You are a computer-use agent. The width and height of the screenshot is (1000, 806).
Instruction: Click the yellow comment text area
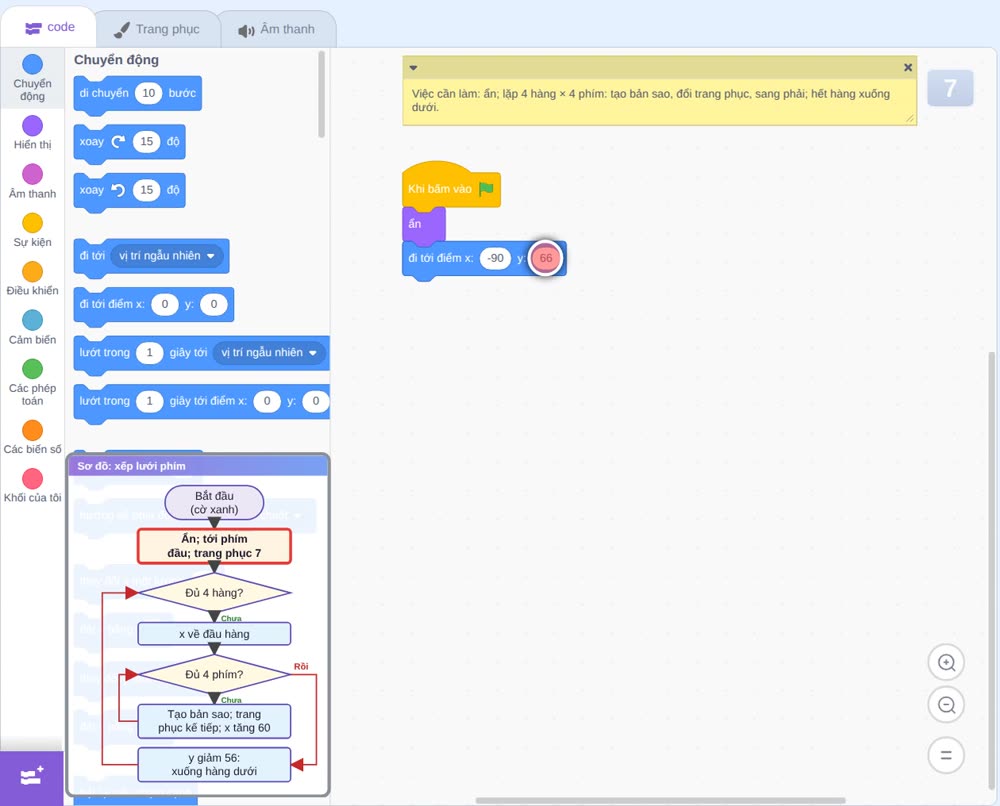[659, 101]
